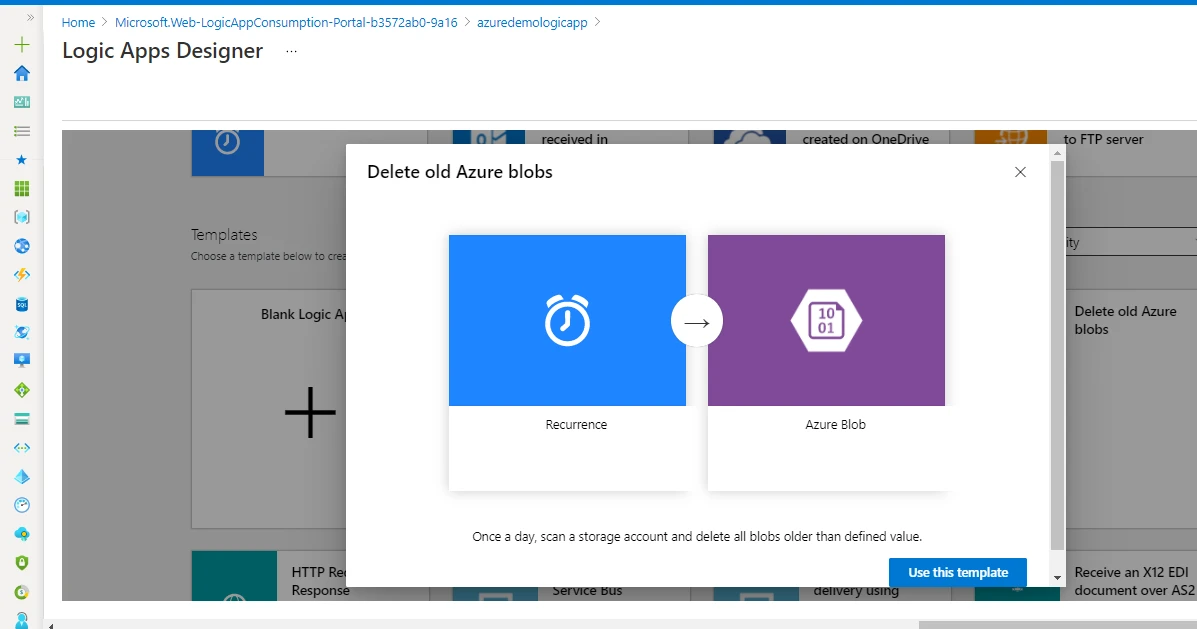Create a new resource from the sidebar
Image resolution: width=1197 pixels, height=629 pixels.
[x=21, y=44]
